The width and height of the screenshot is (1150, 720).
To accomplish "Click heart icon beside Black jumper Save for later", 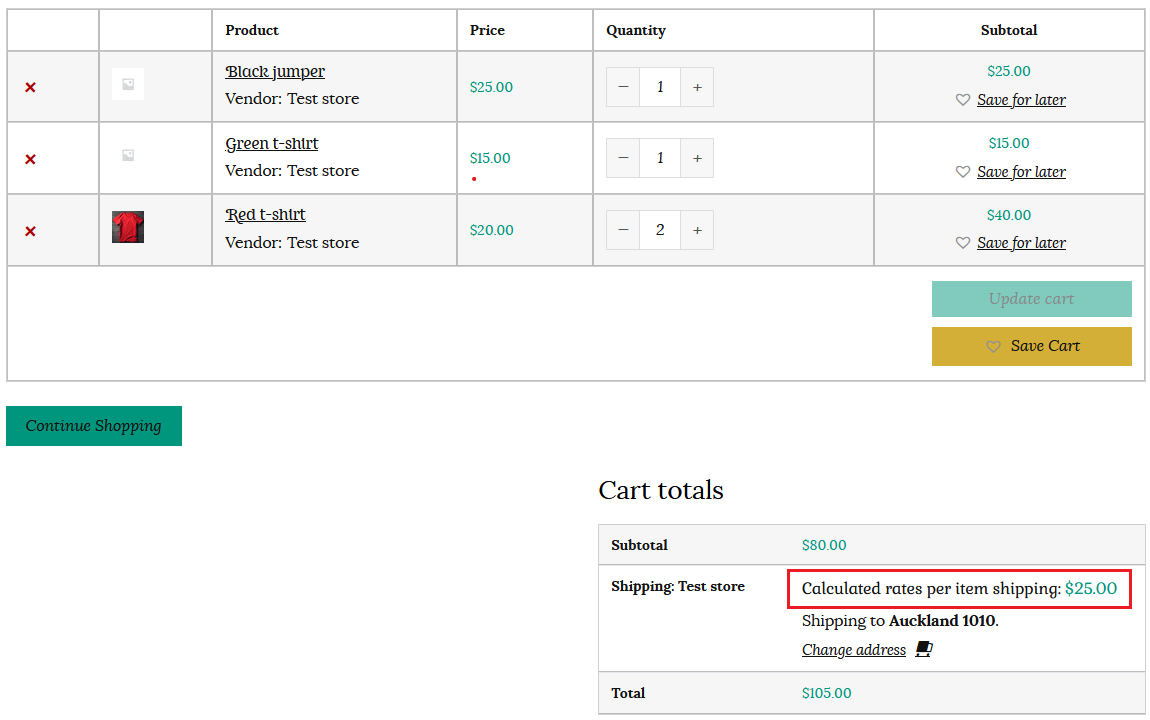I will point(963,100).
